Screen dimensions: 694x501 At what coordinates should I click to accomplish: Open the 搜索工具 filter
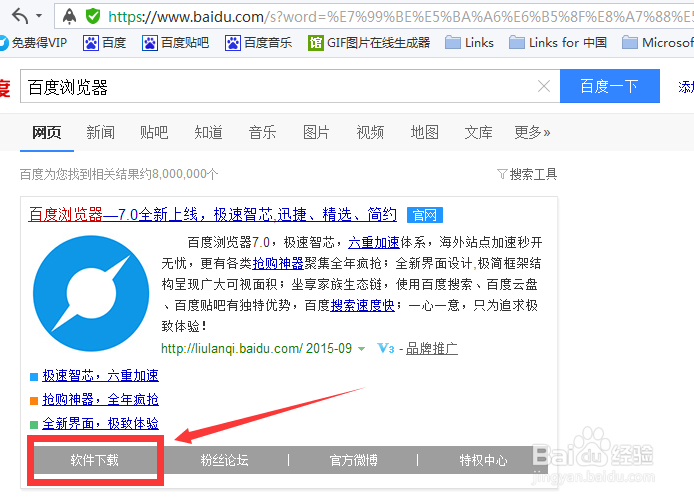click(527, 174)
